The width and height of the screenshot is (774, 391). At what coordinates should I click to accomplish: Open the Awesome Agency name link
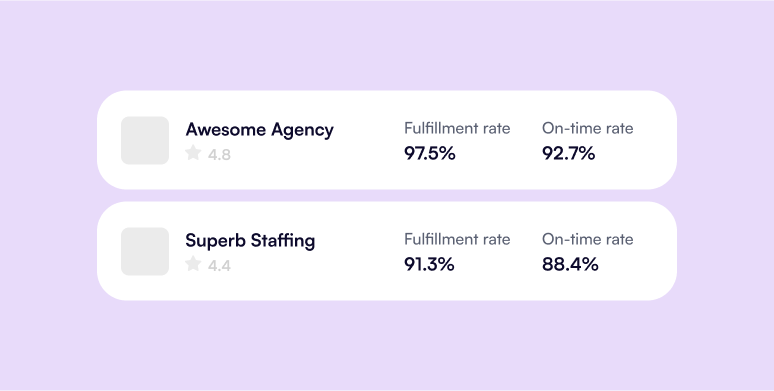260,130
